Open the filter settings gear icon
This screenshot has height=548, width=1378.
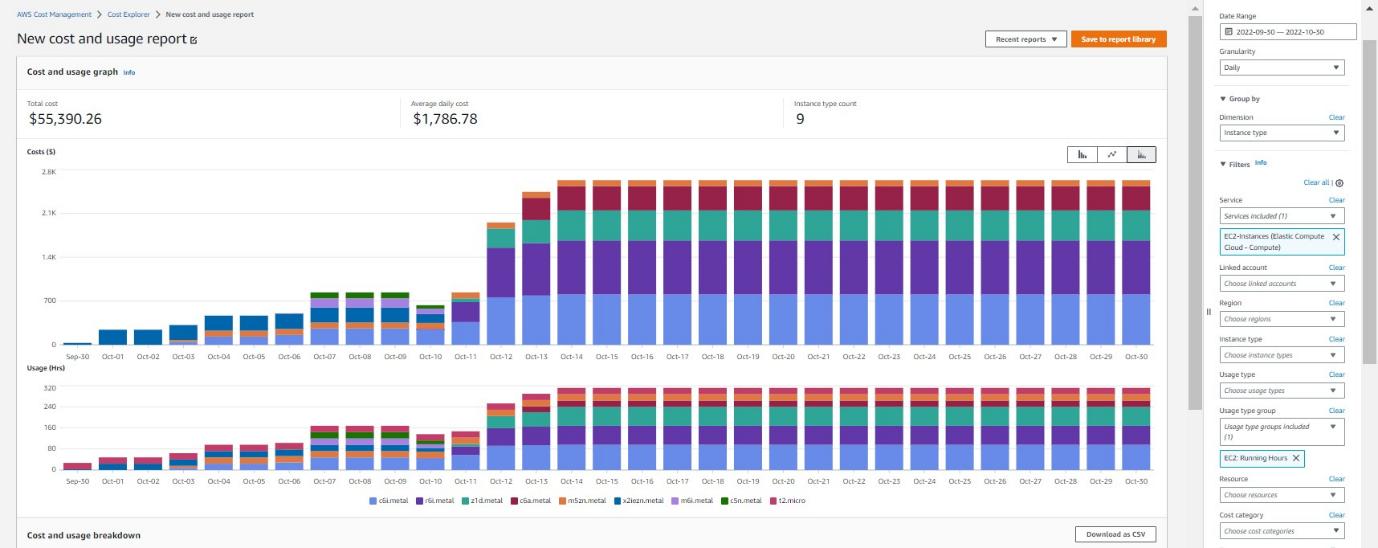(1340, 183)
